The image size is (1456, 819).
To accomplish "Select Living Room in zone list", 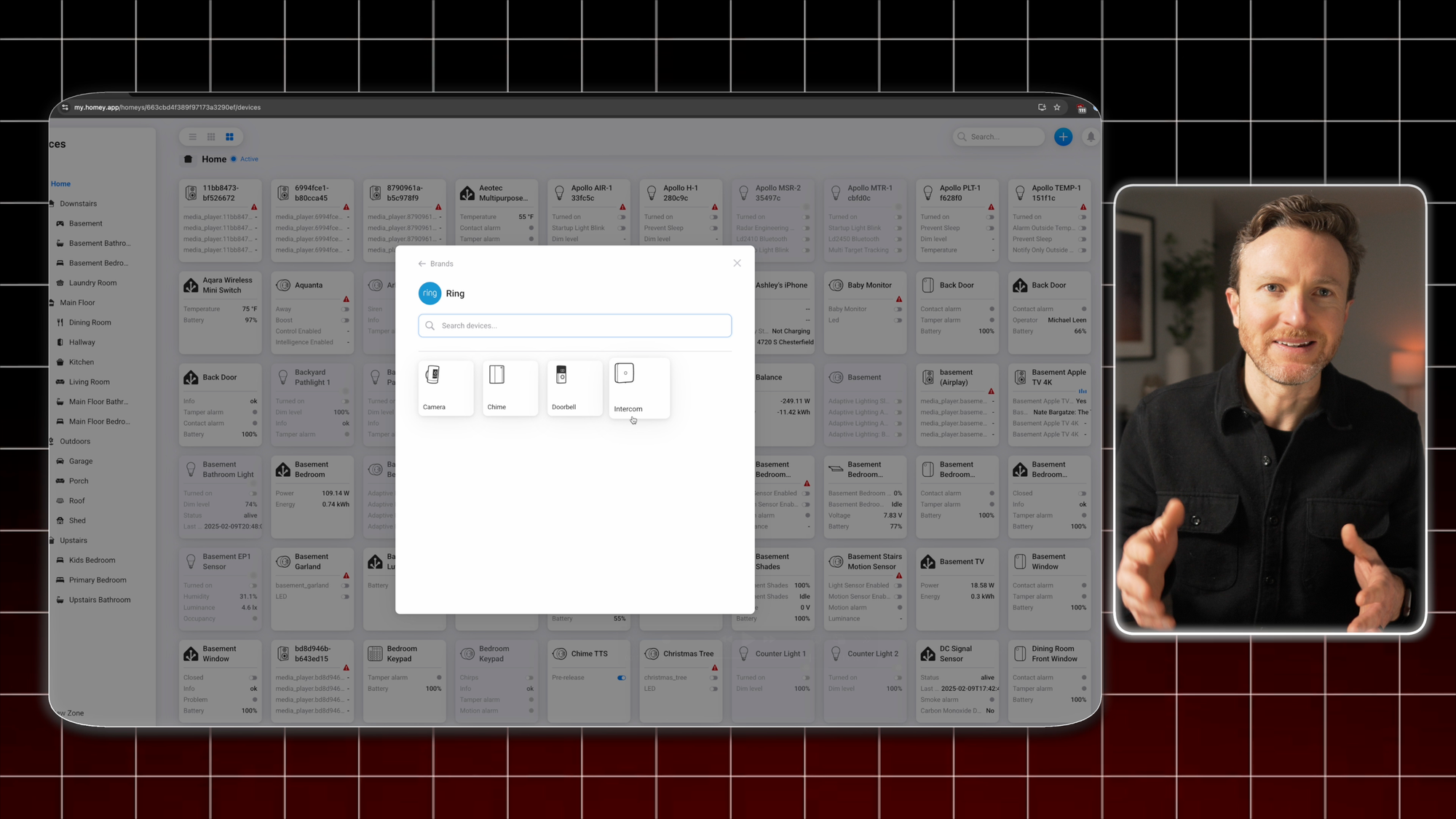I will (x=89, y=381).
